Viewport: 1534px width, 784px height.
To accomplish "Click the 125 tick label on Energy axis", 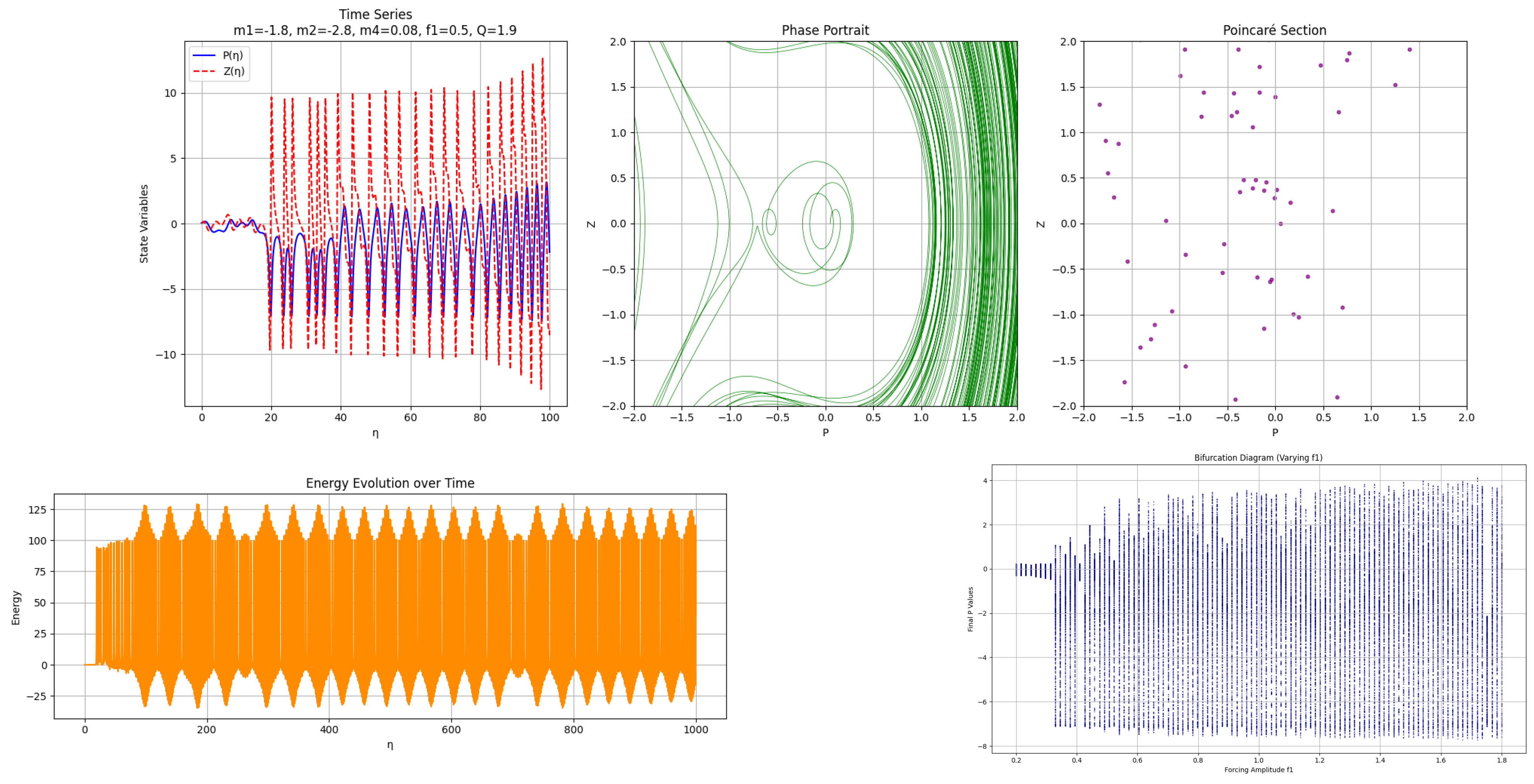I will [38, 510].
